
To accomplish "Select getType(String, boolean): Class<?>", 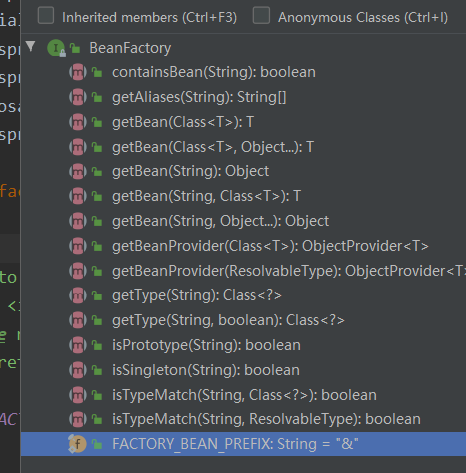I will coord(228,320).
